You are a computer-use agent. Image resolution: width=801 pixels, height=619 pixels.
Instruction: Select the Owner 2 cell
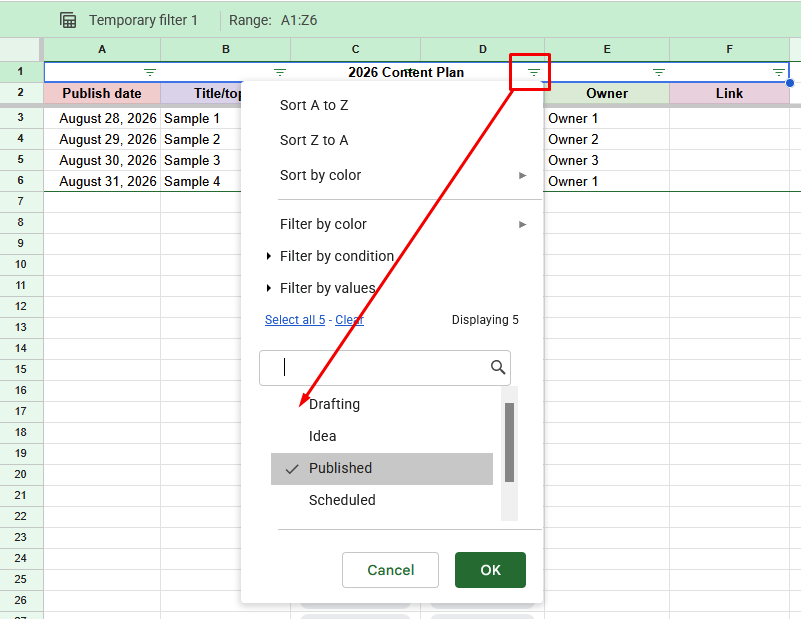click(x=607, y=139)
